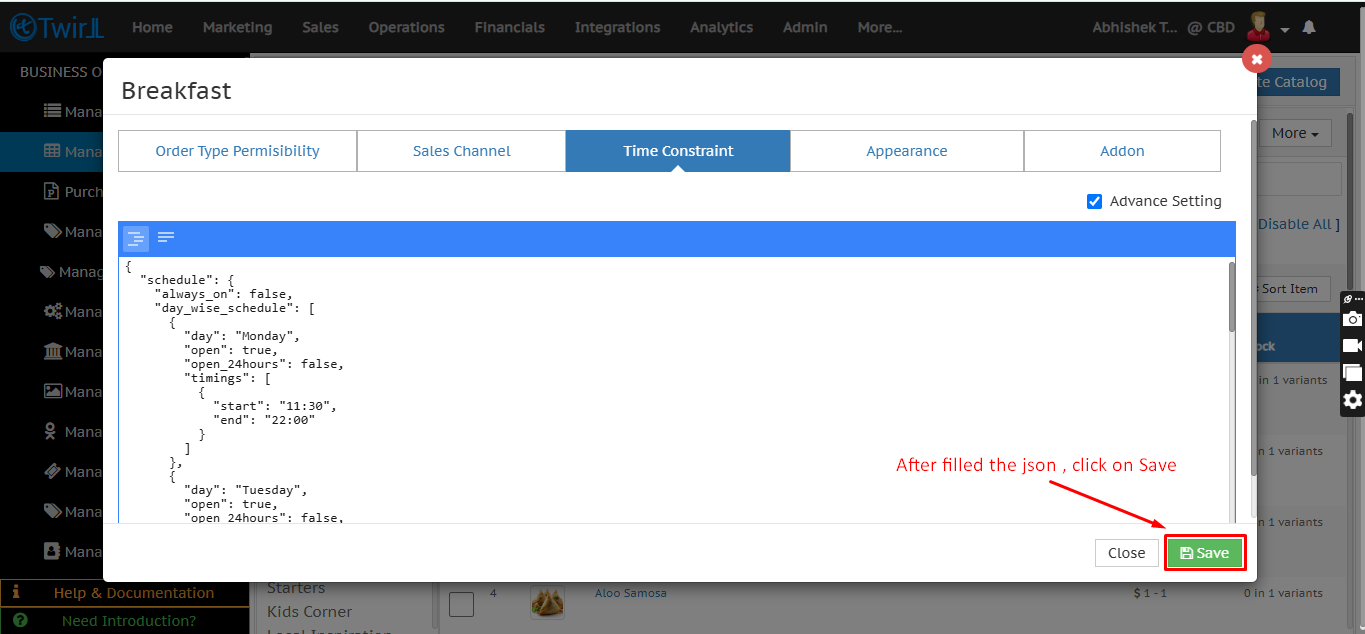Image resolution: width=1365 pixels, height=634 pixels.
Task: Click the user avatar icon
Action: pos(1259,27)
